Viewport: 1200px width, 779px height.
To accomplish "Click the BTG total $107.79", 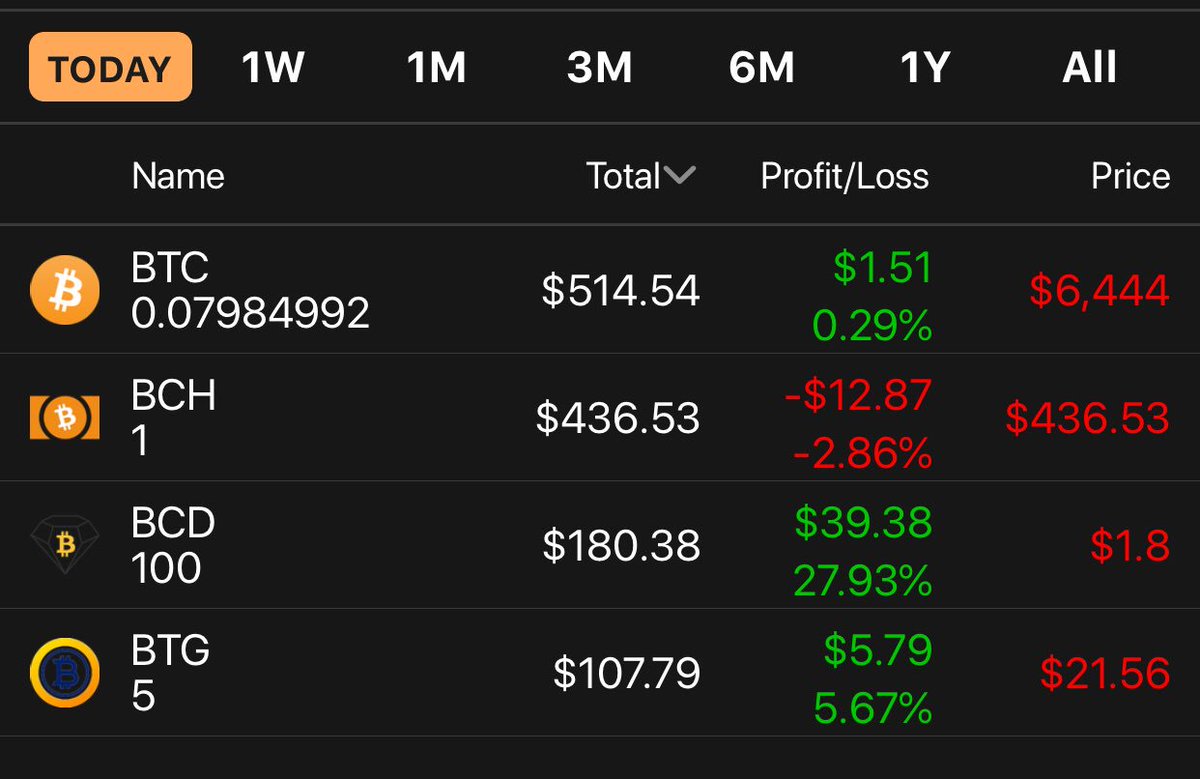I will [627, 673].
